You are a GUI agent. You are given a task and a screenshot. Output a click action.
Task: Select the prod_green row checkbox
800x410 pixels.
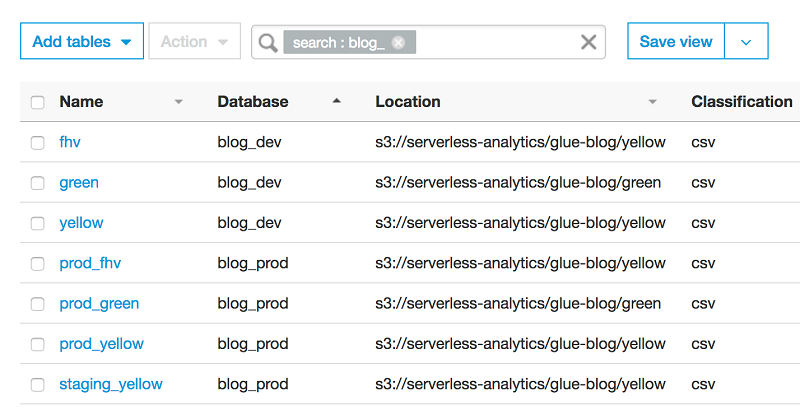[38, 304]
